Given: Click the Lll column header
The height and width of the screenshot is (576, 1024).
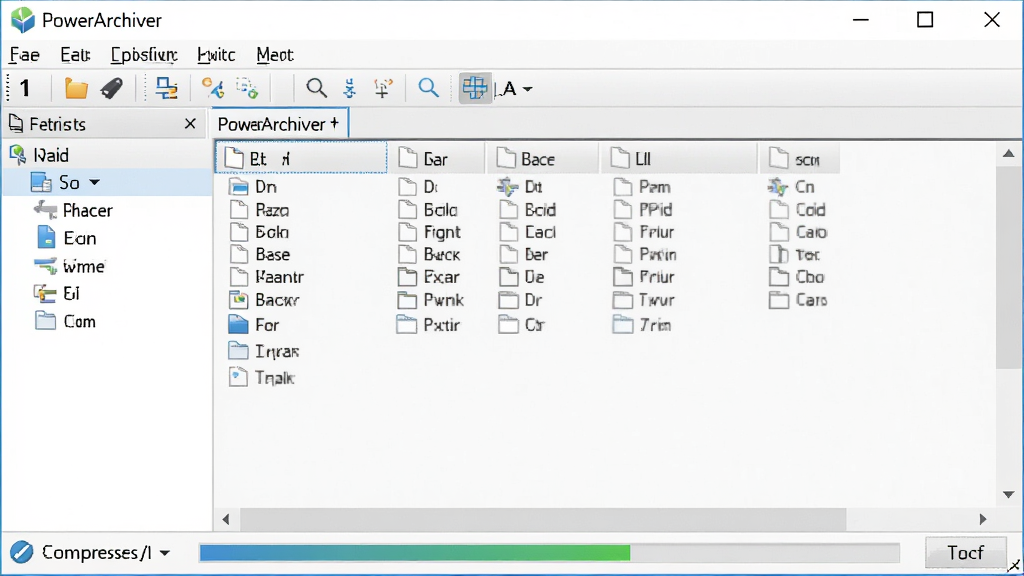Looking at the screenshot, I should pos(679,159).
